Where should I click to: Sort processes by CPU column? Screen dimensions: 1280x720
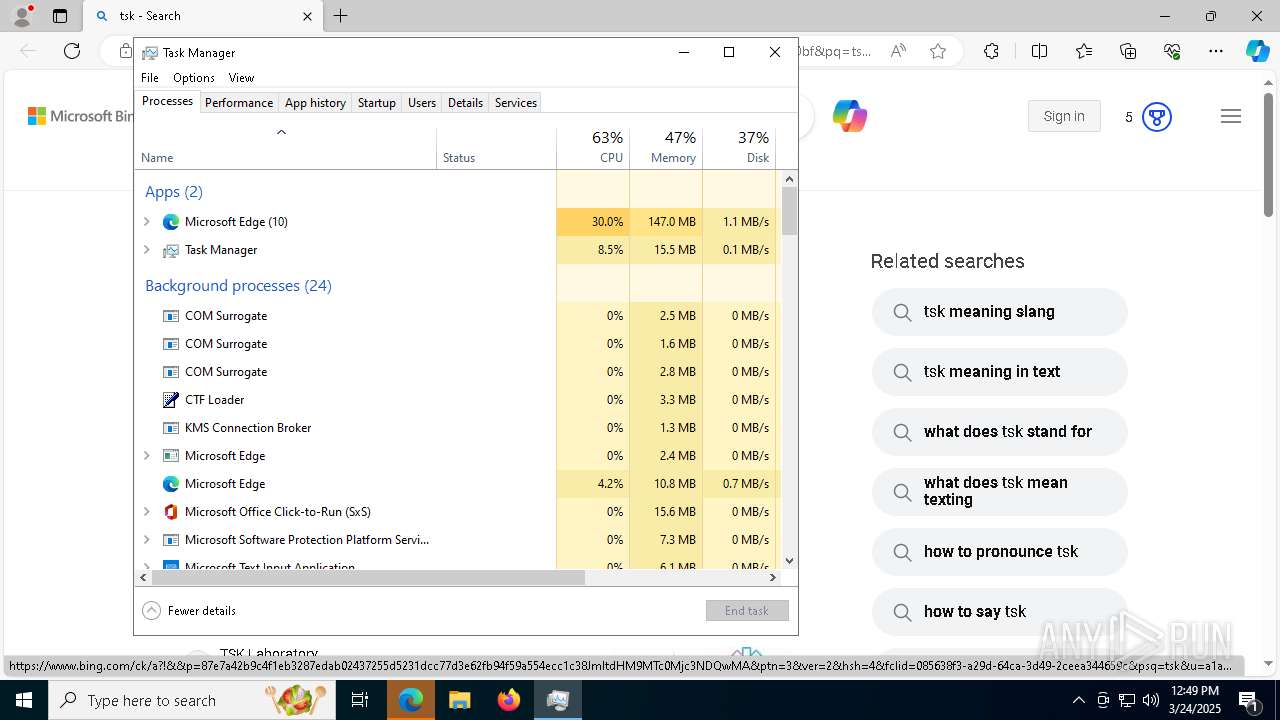tap(593, 147)
